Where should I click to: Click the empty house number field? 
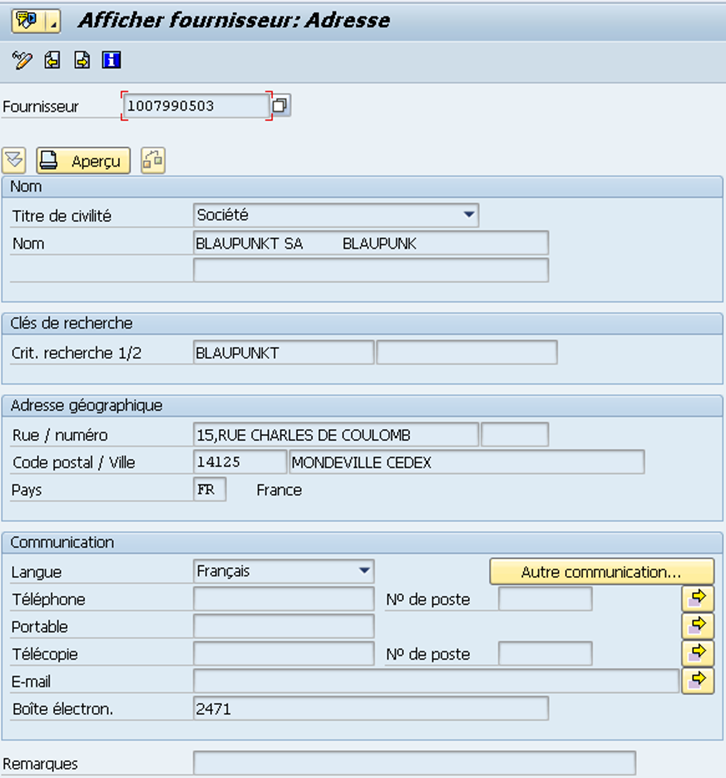pyautogui.click(x=515, y=435)
